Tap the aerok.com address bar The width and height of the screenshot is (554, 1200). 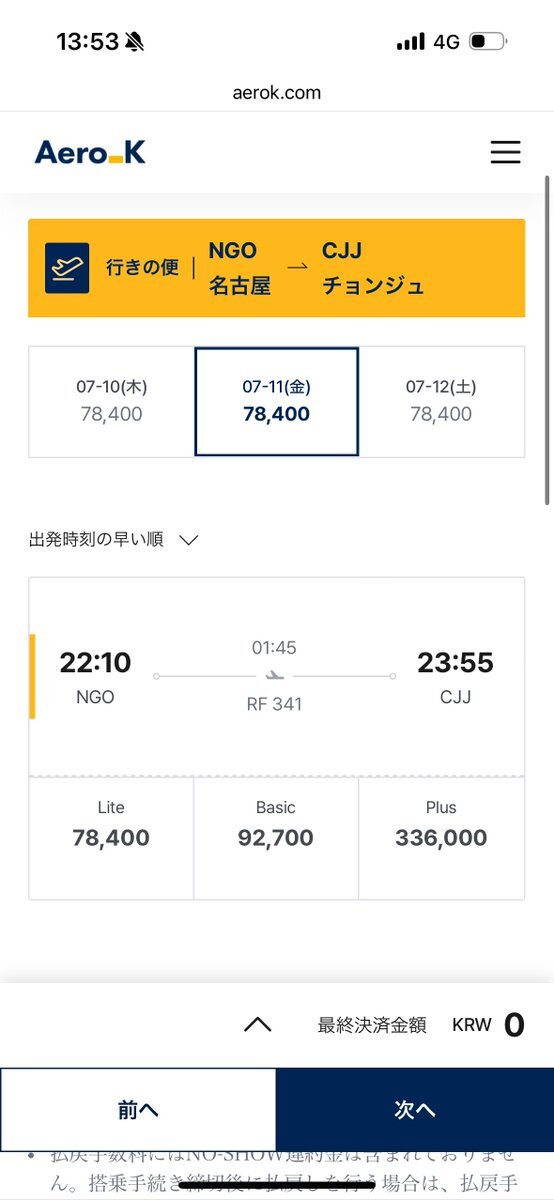tap(277, 92)
